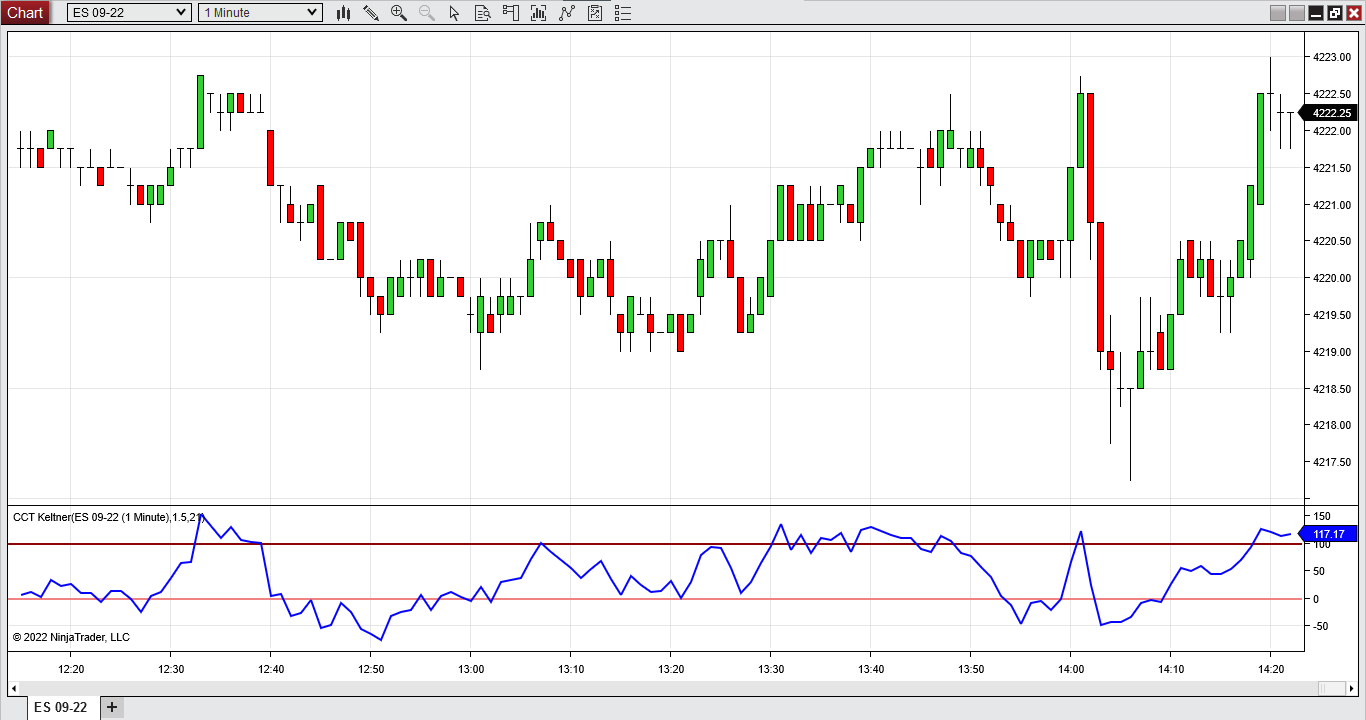Click the first gray window link button
The height and width of the screenshot is (720, 1366).
[x=1277, y=13]
